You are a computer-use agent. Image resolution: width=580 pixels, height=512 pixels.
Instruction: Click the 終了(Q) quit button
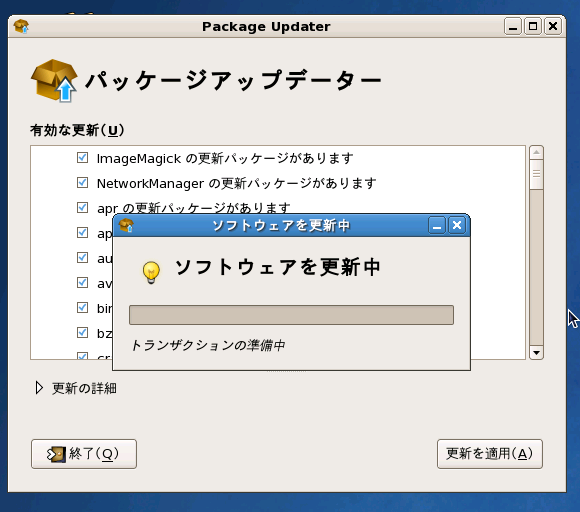pos(84,454)
